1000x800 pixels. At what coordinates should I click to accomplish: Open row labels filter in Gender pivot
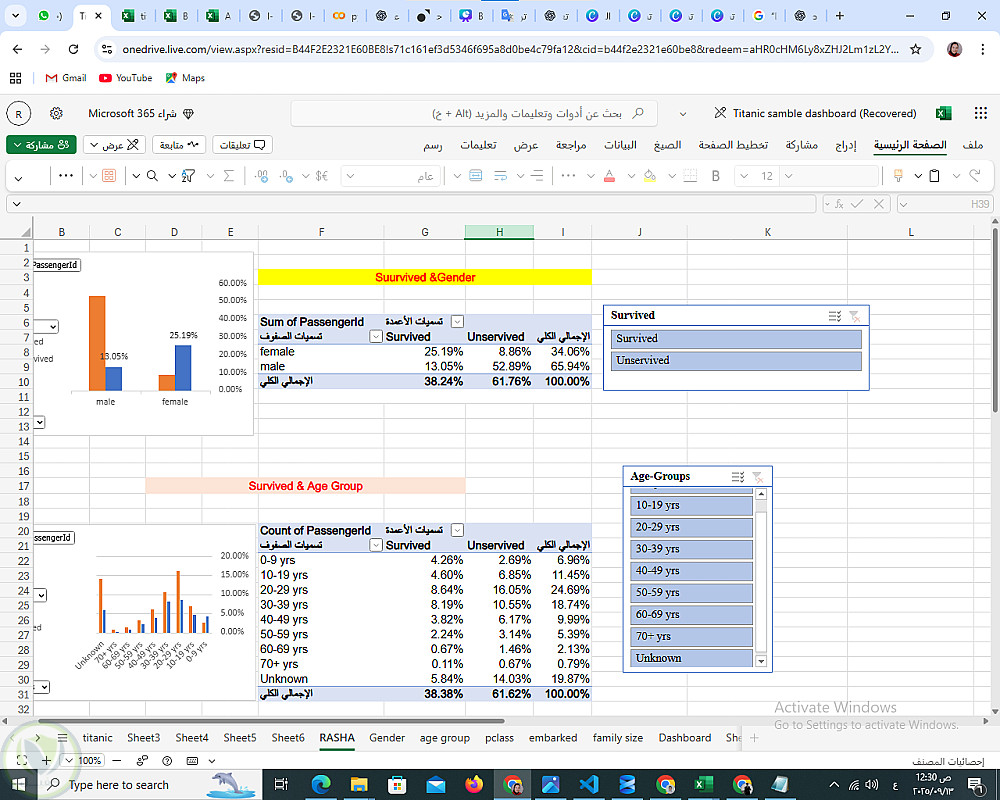pos(376,337)
